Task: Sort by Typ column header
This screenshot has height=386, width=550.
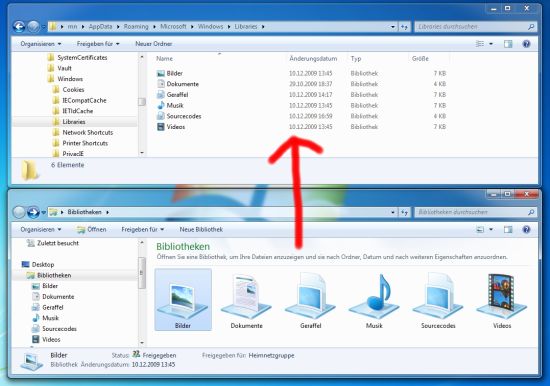Action: (356, 59)
